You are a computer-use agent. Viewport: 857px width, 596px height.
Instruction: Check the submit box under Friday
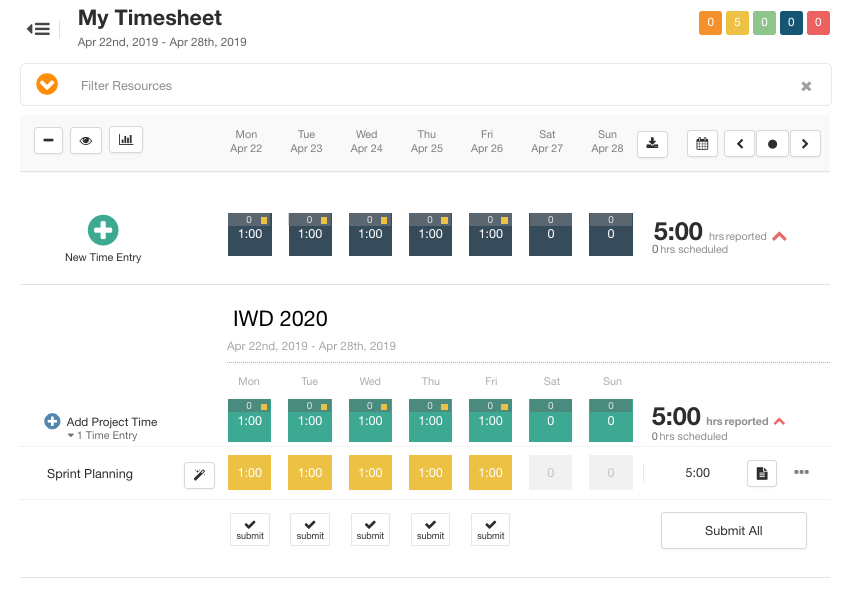[490, 529]
